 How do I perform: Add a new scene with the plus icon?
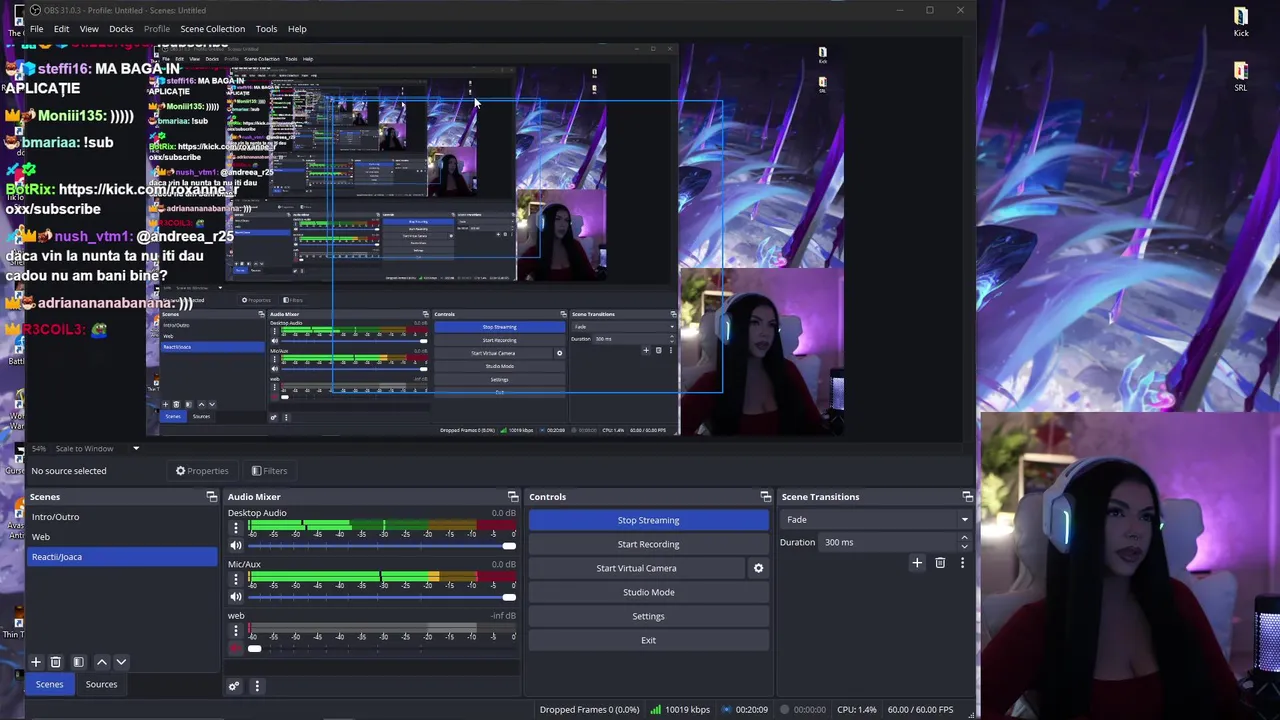click(x=36, y=662)
